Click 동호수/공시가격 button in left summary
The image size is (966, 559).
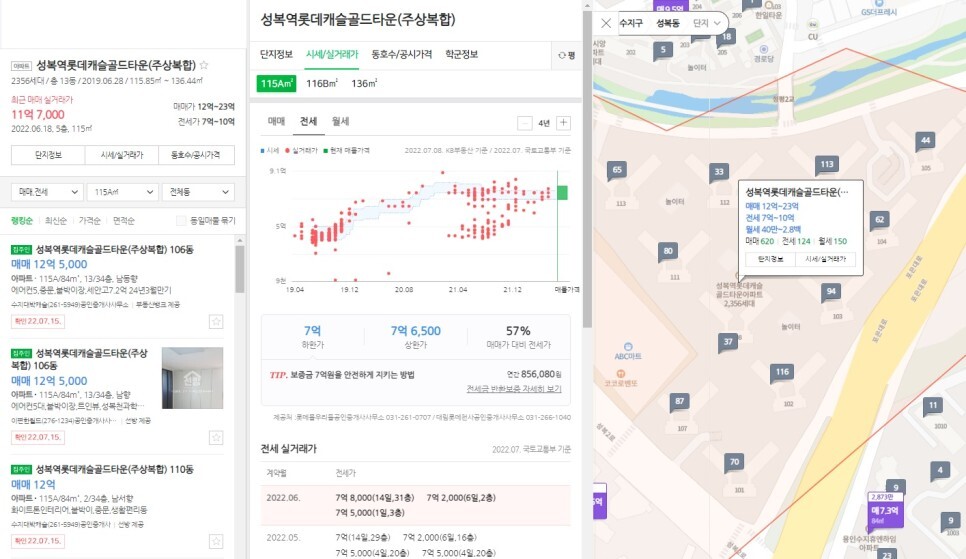[x=196, y=155]
